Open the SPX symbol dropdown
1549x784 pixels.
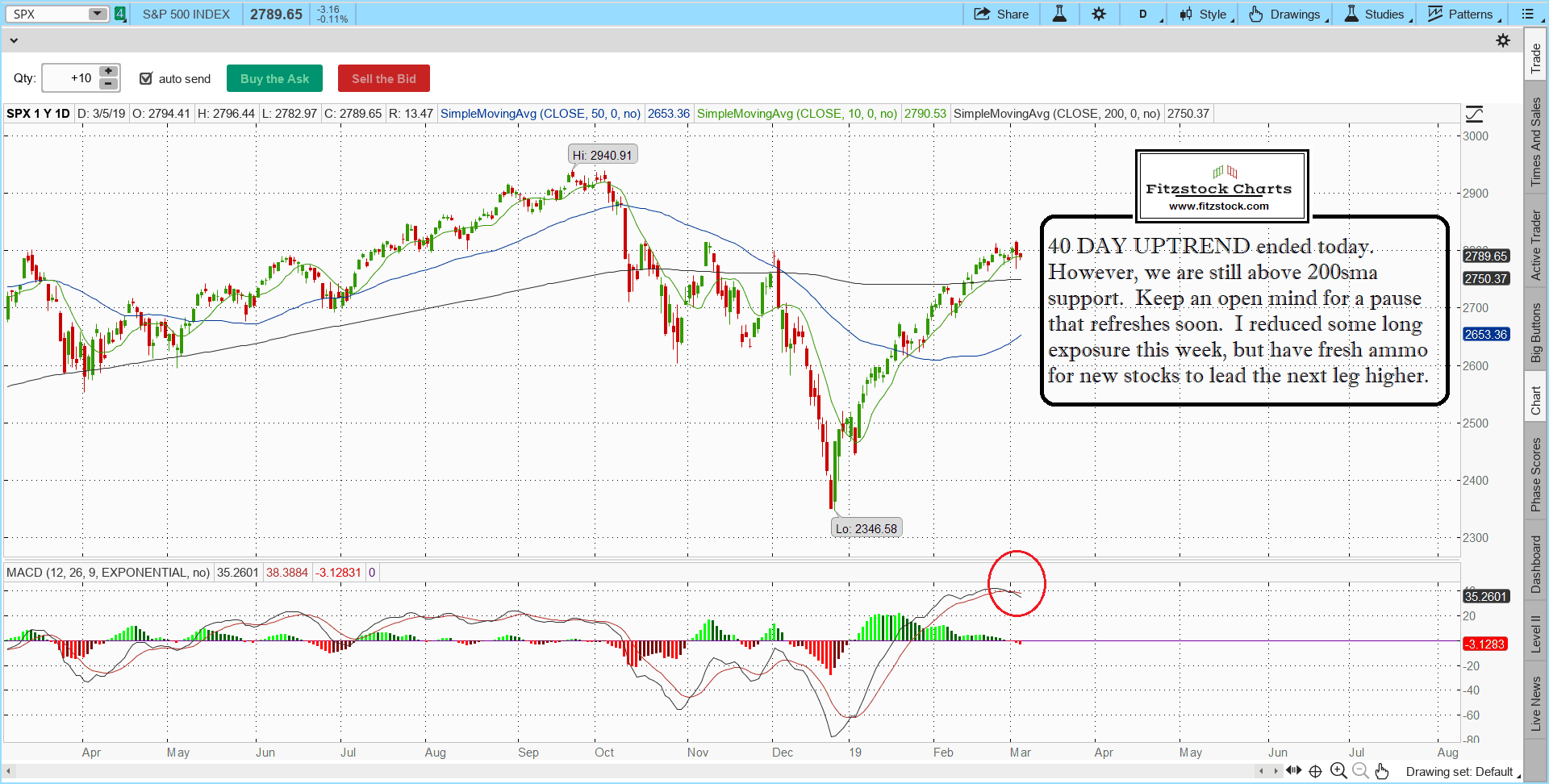[x=97, y=14]
